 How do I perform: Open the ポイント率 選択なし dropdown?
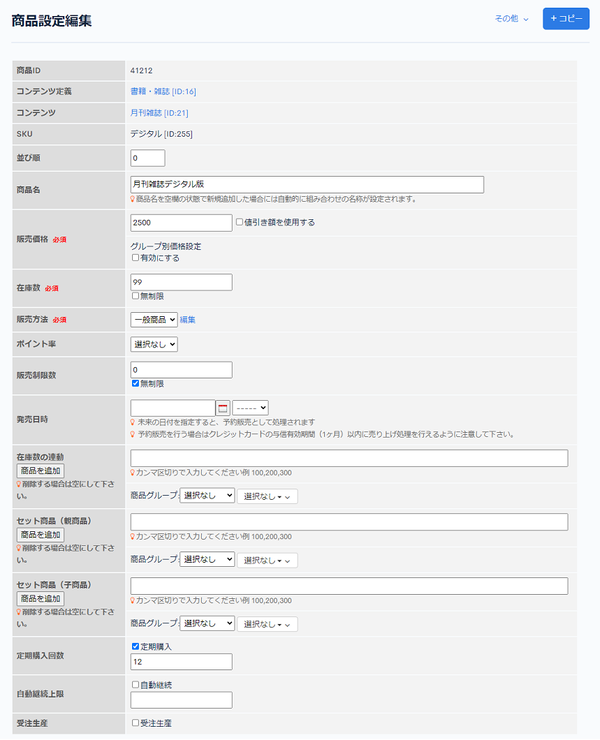click(x=154, y=344)
